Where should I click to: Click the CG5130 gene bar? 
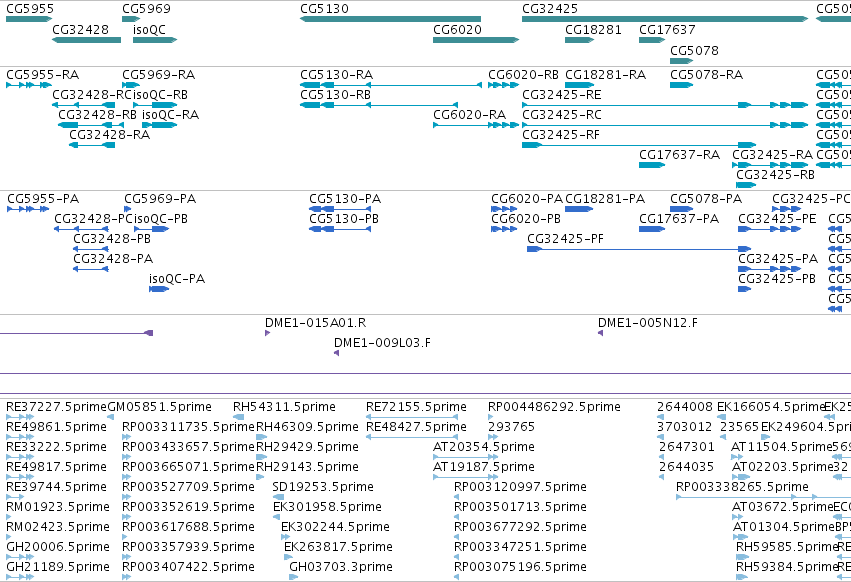tap(390, 19)
